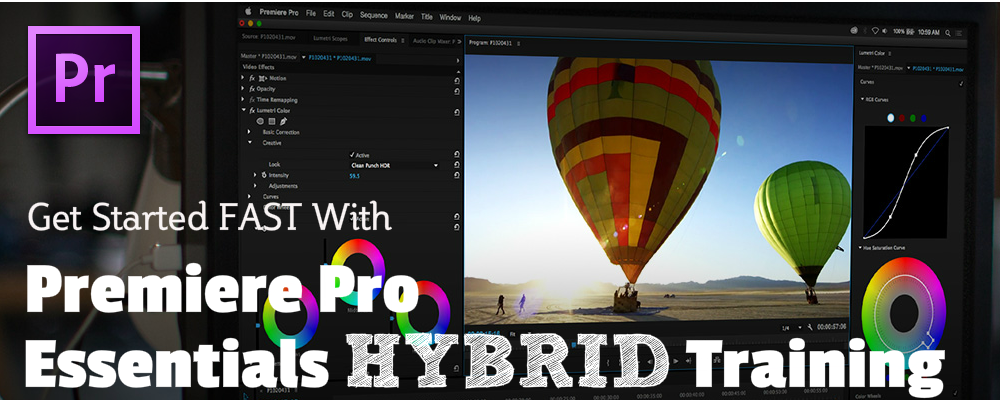
Task: Click the 00:00:57:06 duration timecode
Action: [x=832, y=327]
